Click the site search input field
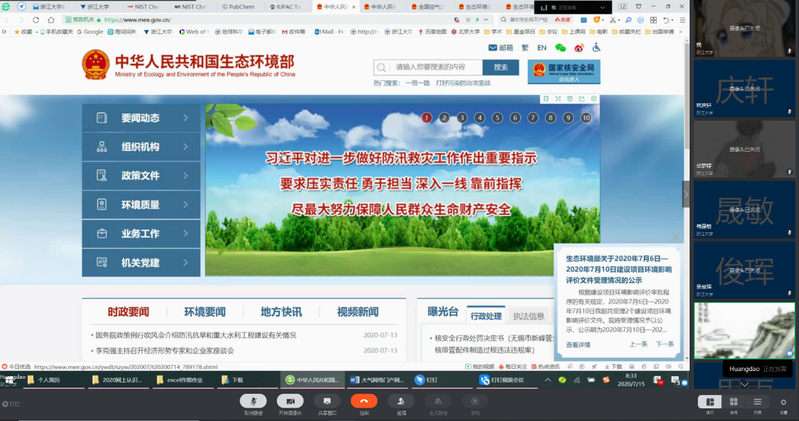This screenshot has width=799, height=421. coord(436,67)
